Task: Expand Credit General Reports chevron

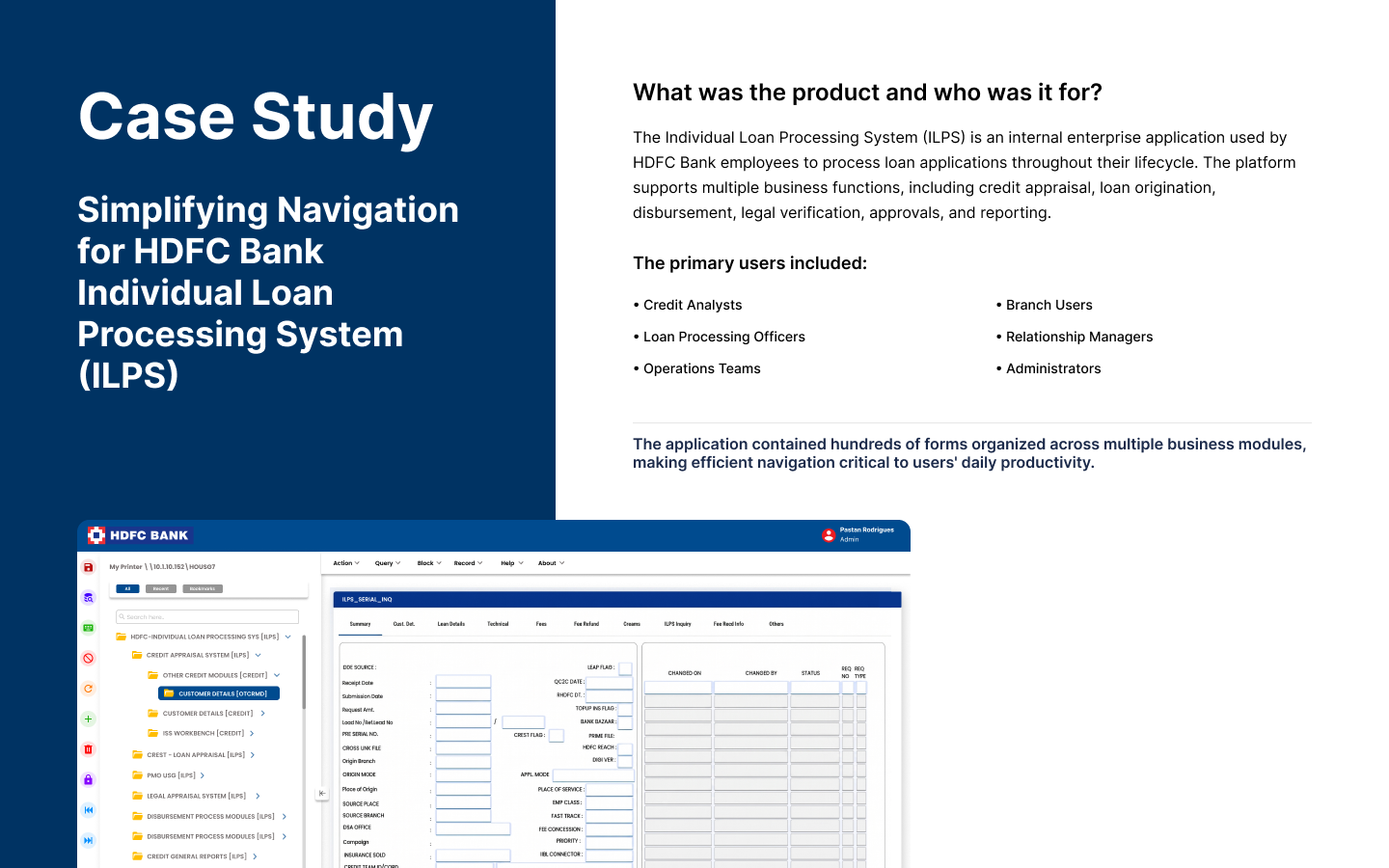Action: coord(255,856)
